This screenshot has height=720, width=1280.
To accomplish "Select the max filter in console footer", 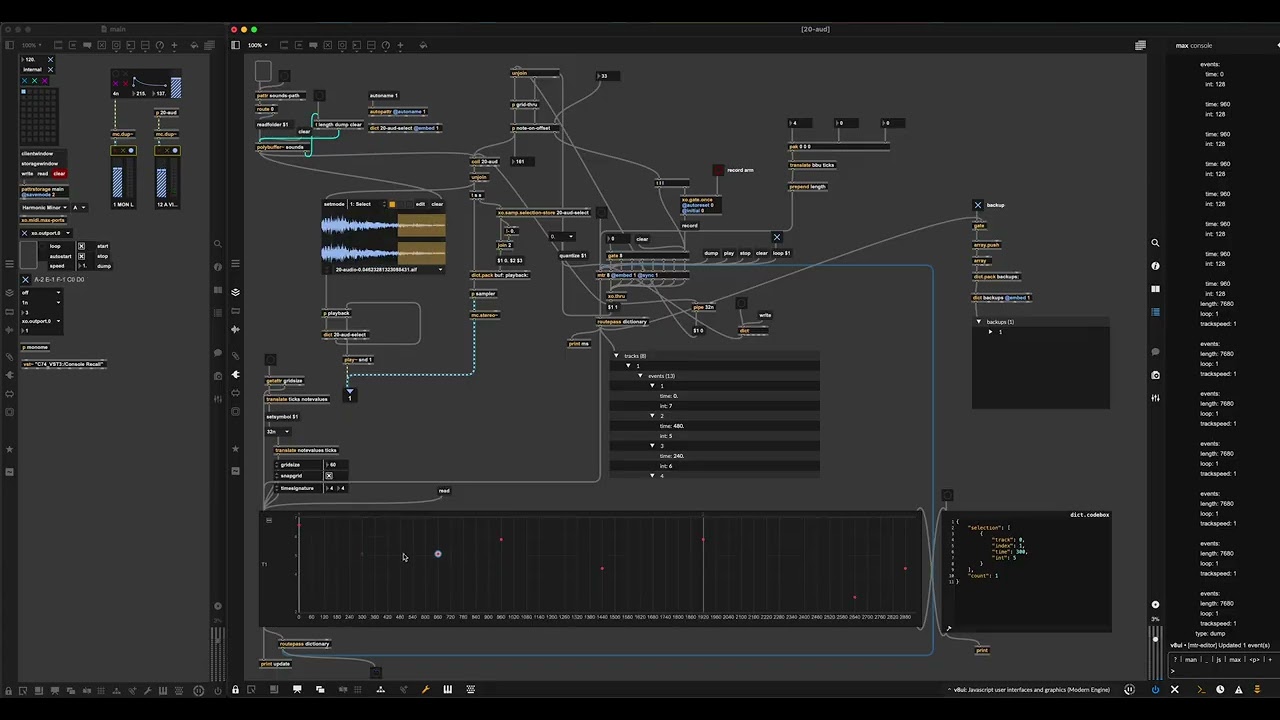I will 1235,660.
